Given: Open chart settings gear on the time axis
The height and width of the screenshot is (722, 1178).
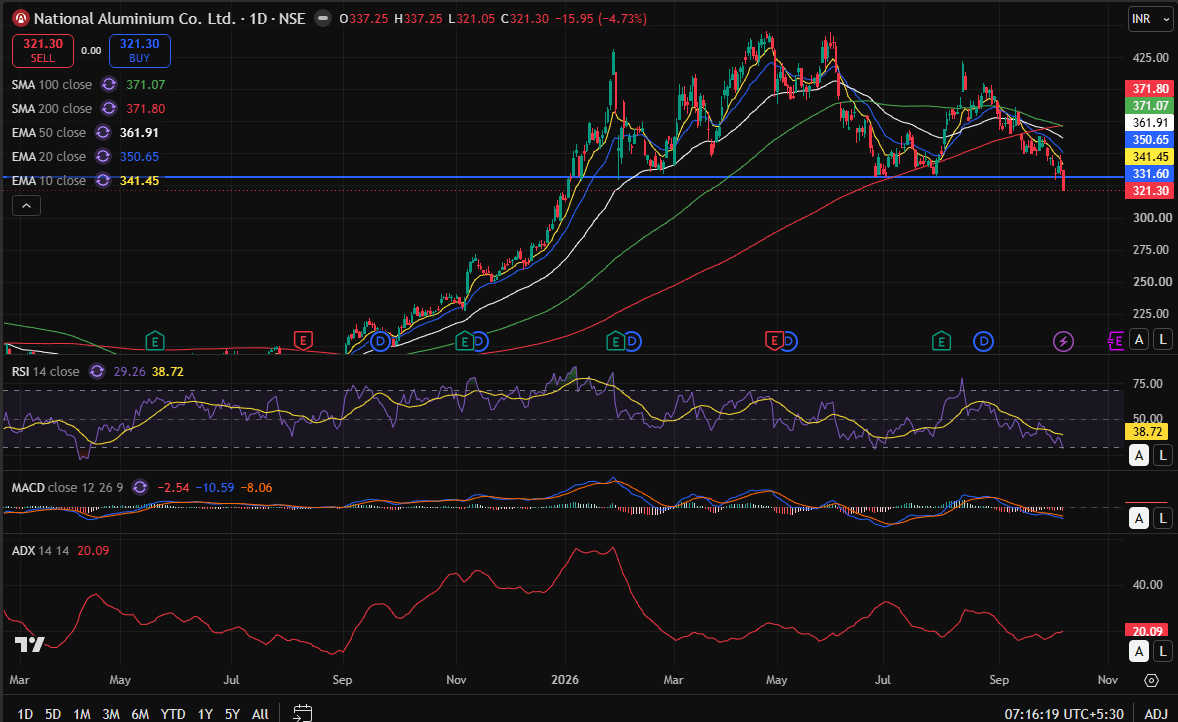Looking at the screenshot, I should [x=1151, y=680].
